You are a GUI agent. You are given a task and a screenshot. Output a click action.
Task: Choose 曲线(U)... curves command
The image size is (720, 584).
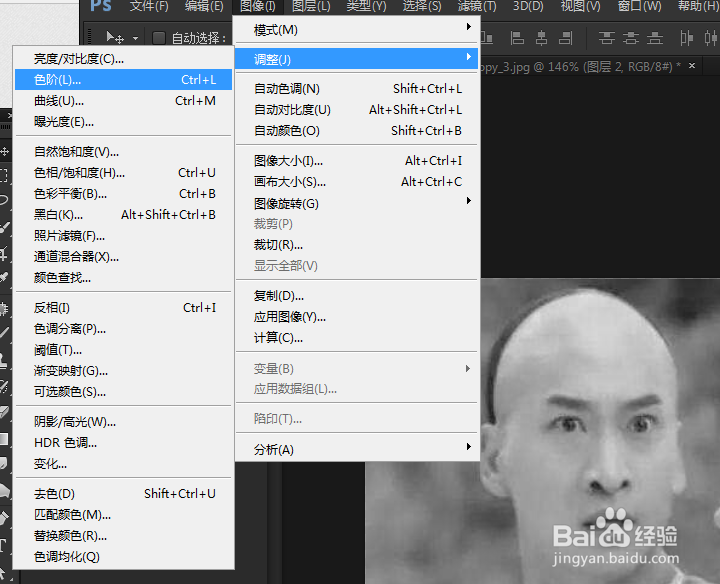[x=124, y=101]
